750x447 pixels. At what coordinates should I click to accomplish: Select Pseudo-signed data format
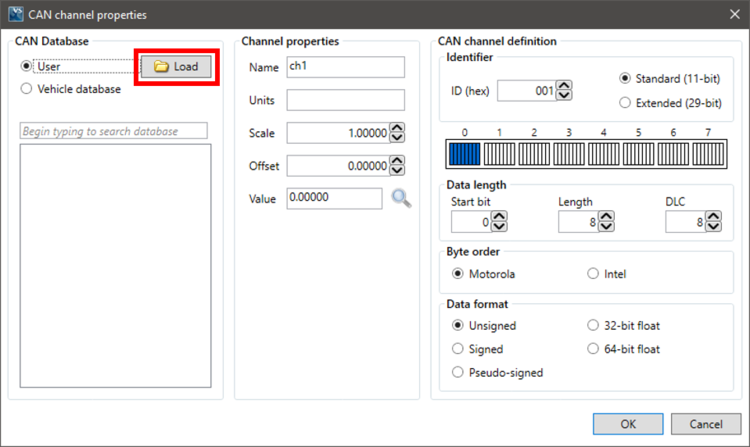pos(458,372)
